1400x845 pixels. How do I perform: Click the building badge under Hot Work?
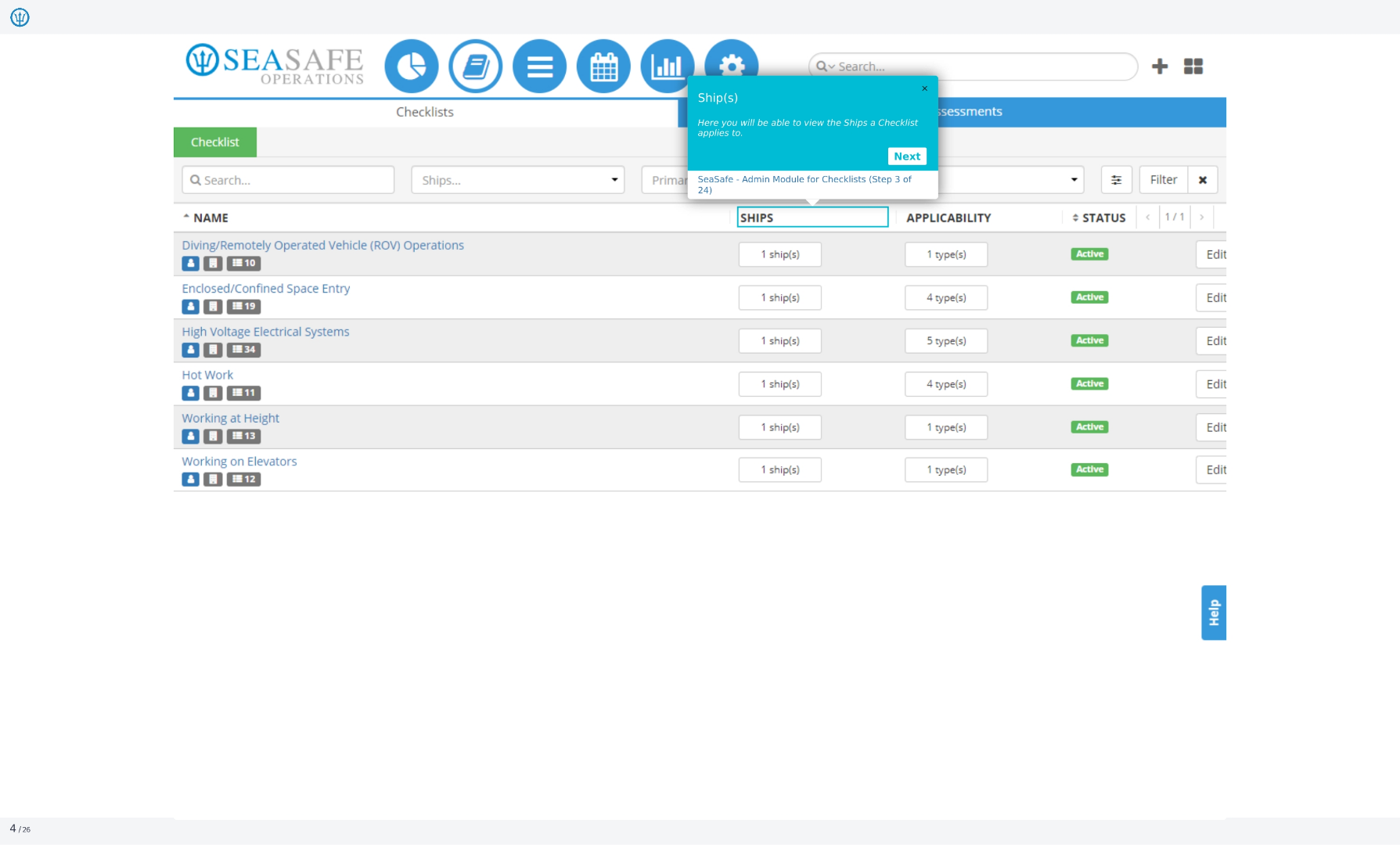[213, 393]
